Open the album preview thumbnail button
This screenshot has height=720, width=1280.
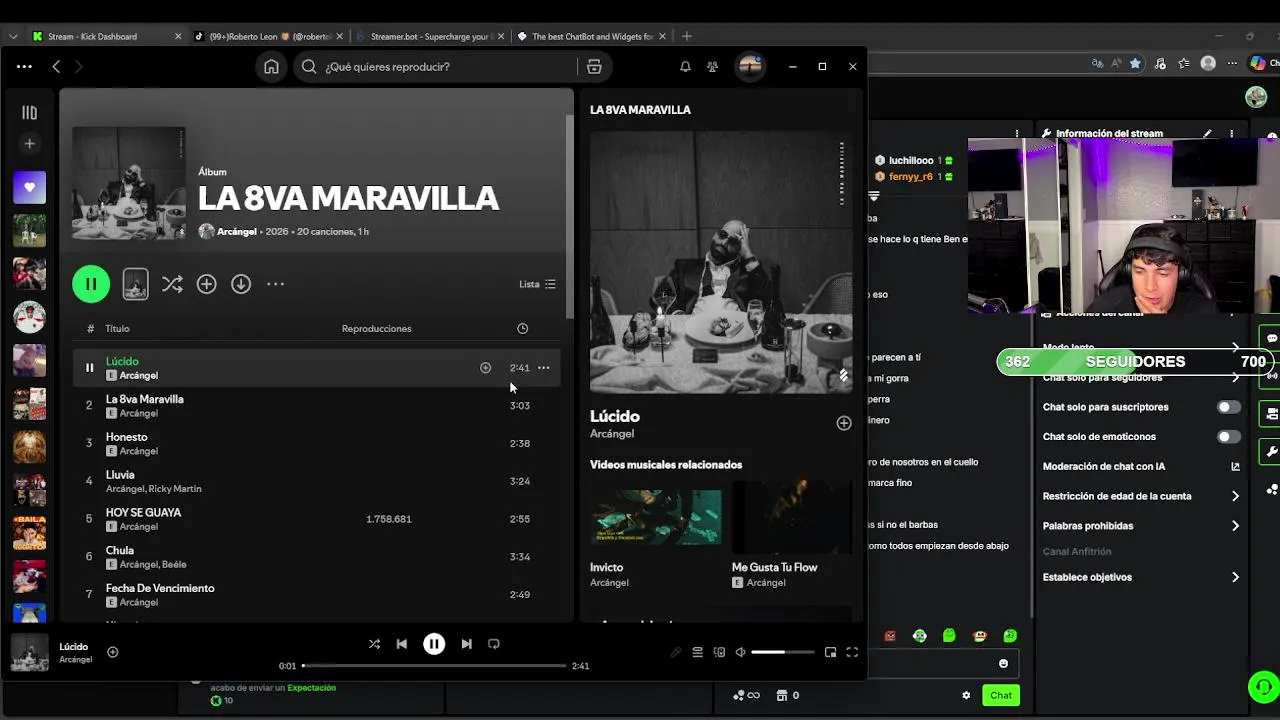tap(135, 284)
